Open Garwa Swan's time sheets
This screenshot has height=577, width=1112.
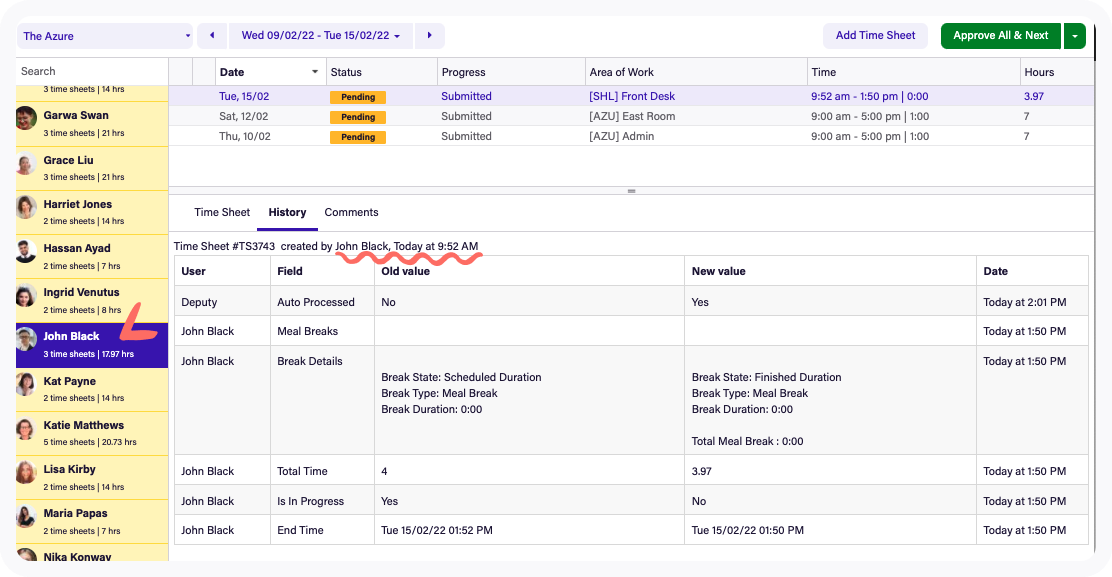click(92, 124)
